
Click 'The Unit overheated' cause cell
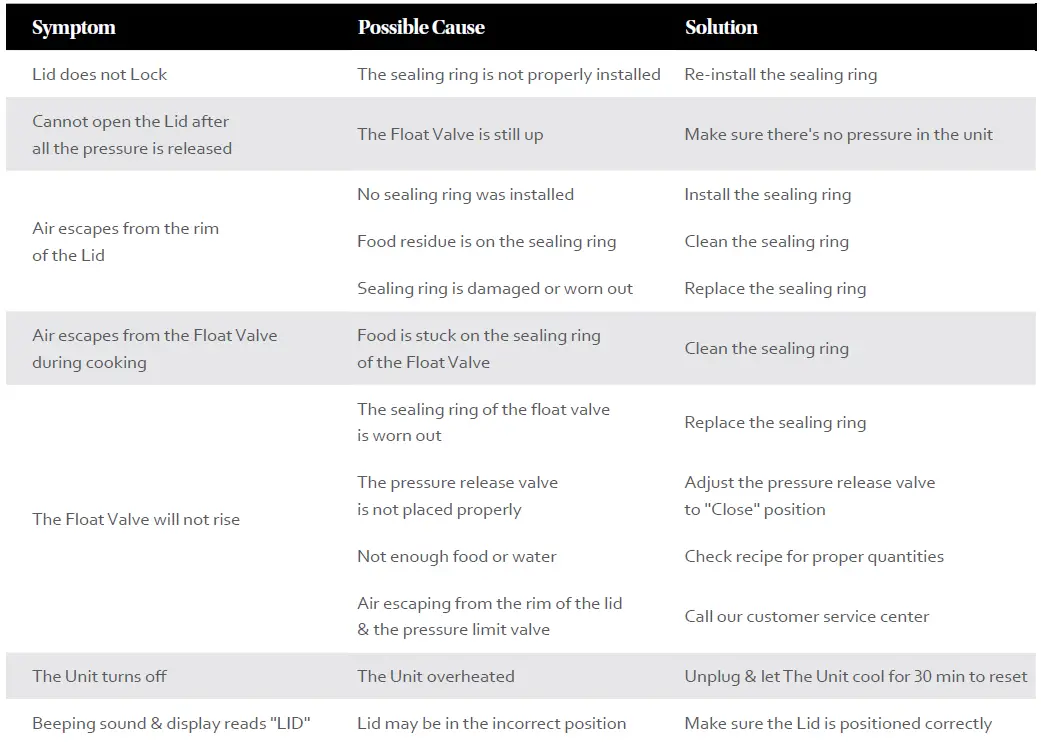tap(435, 676)
